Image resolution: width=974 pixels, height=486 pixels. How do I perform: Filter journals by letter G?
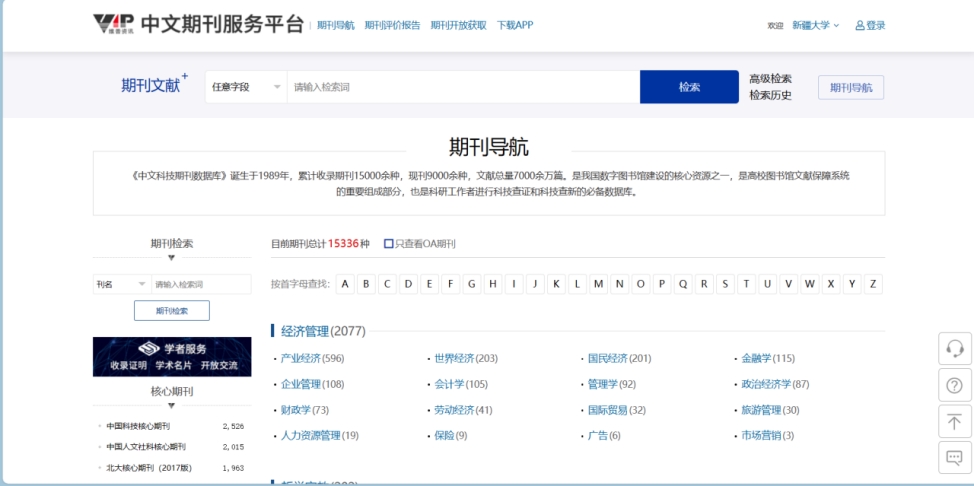click(471, 284)
